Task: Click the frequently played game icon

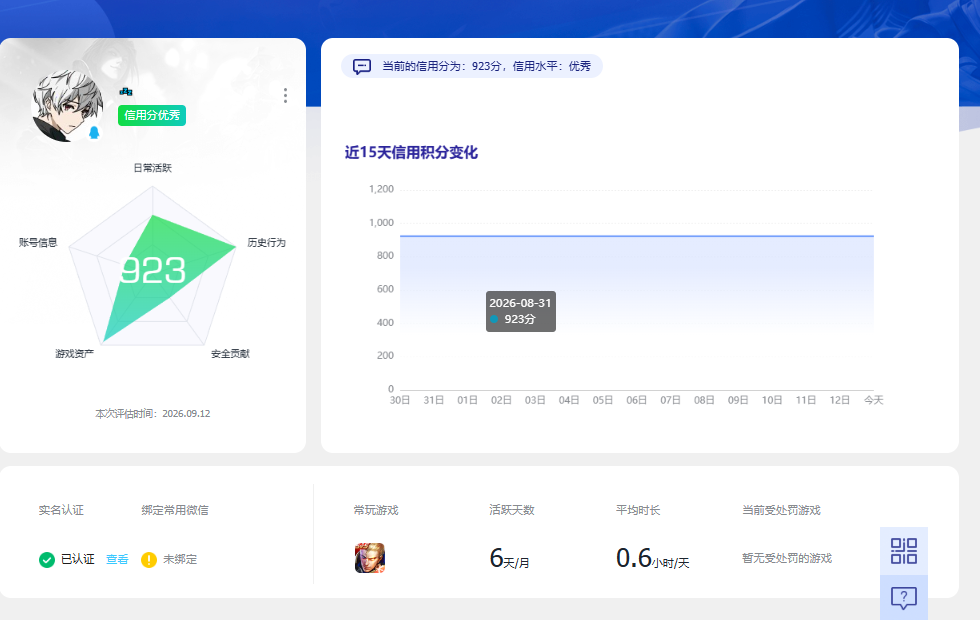Action: [370, 558]
